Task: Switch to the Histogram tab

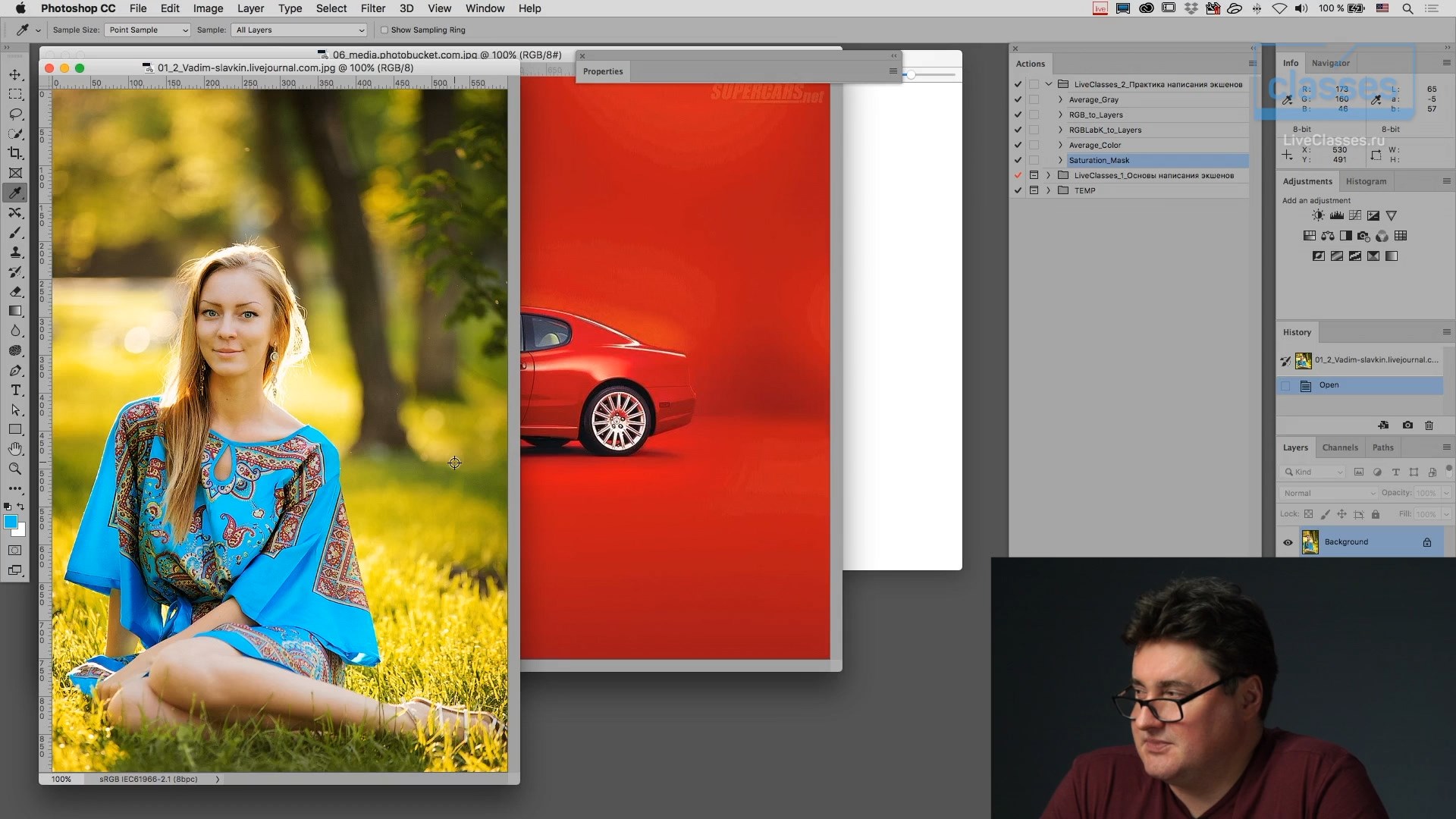Action: [1366, 181]
